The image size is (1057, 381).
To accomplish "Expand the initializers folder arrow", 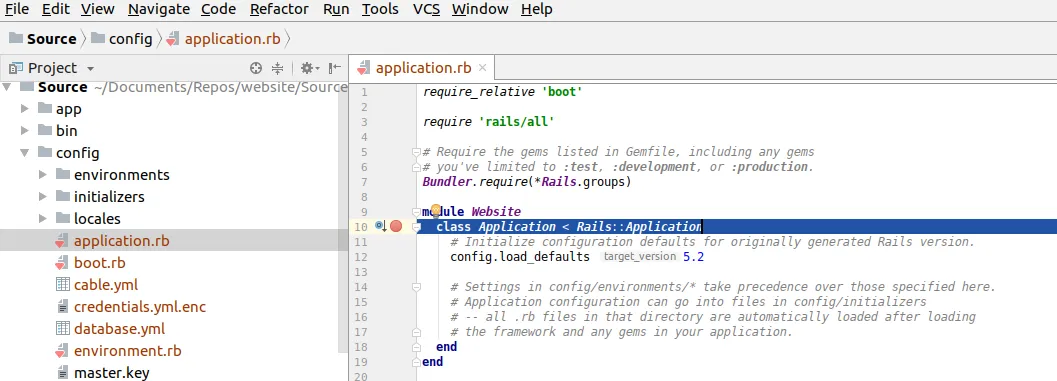I will [x=43, y=197].
